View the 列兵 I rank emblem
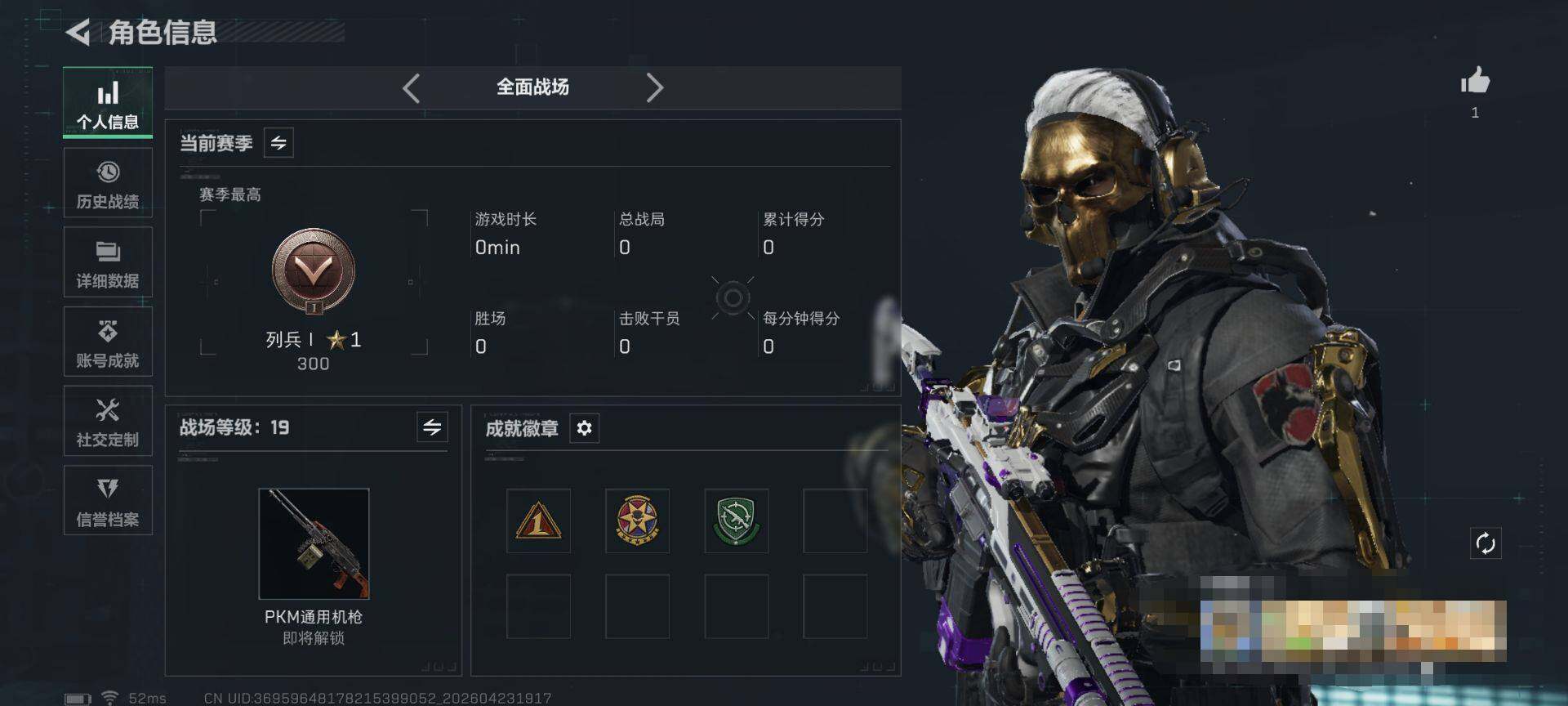Screen dimensions: 1568x706 pos(314,271)
